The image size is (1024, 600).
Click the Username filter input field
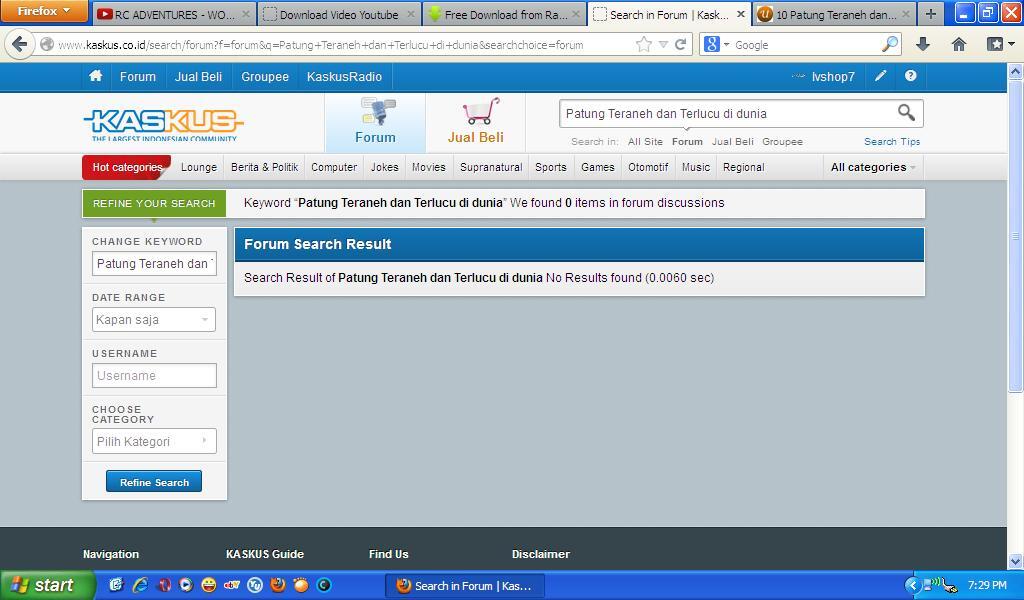154,375
